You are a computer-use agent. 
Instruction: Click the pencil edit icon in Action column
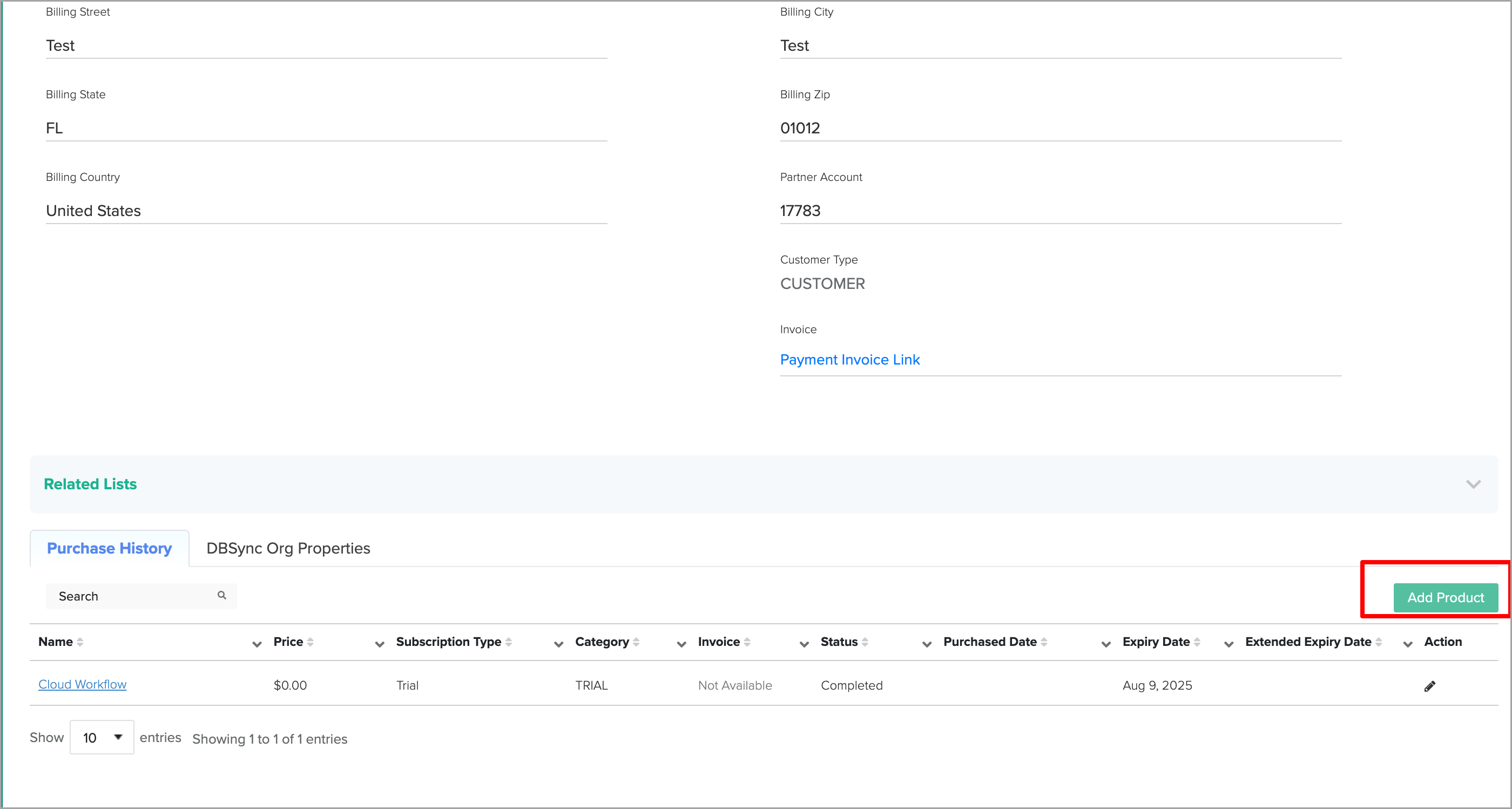[1430, 686]
